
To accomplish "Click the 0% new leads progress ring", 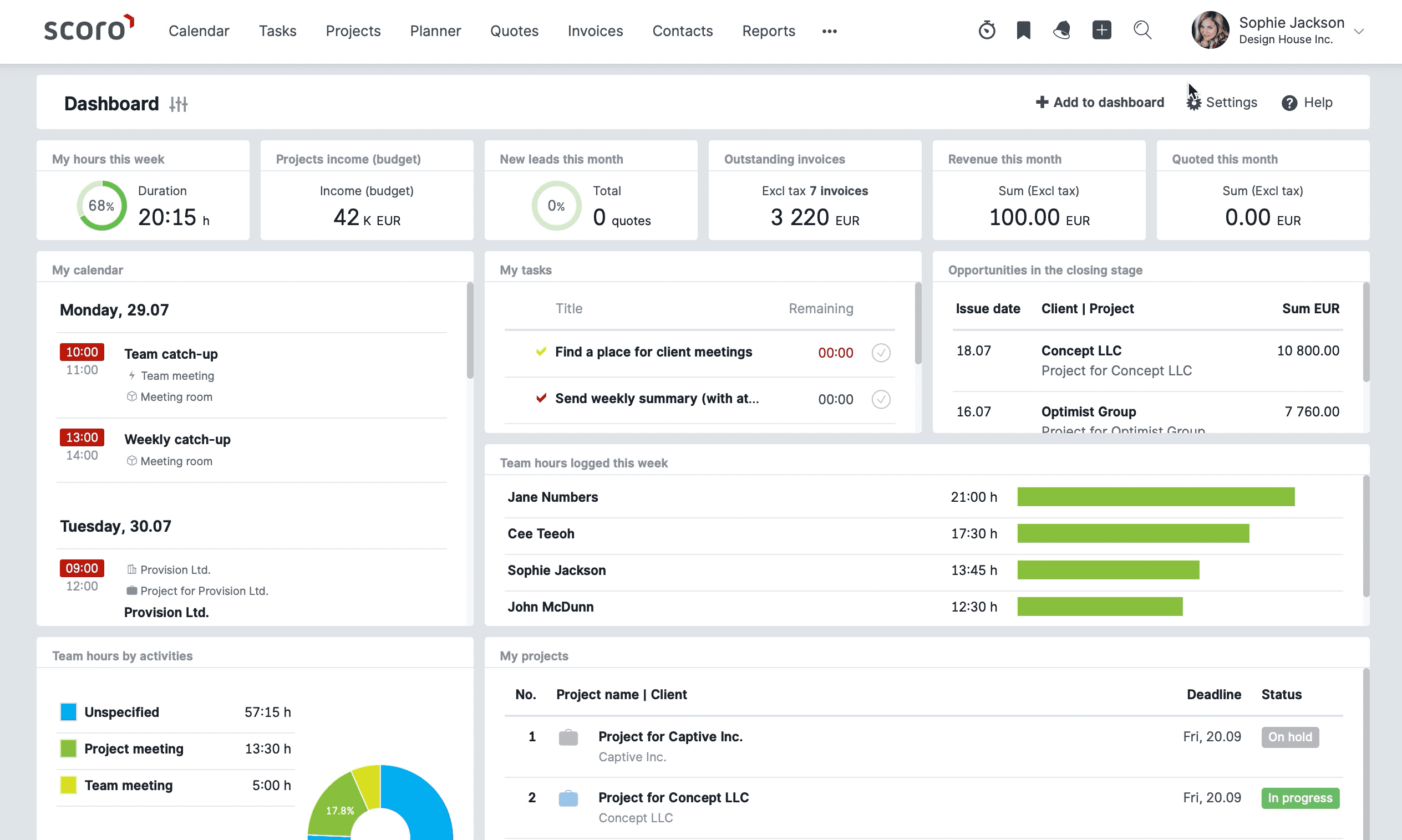I will coord(556,206).
